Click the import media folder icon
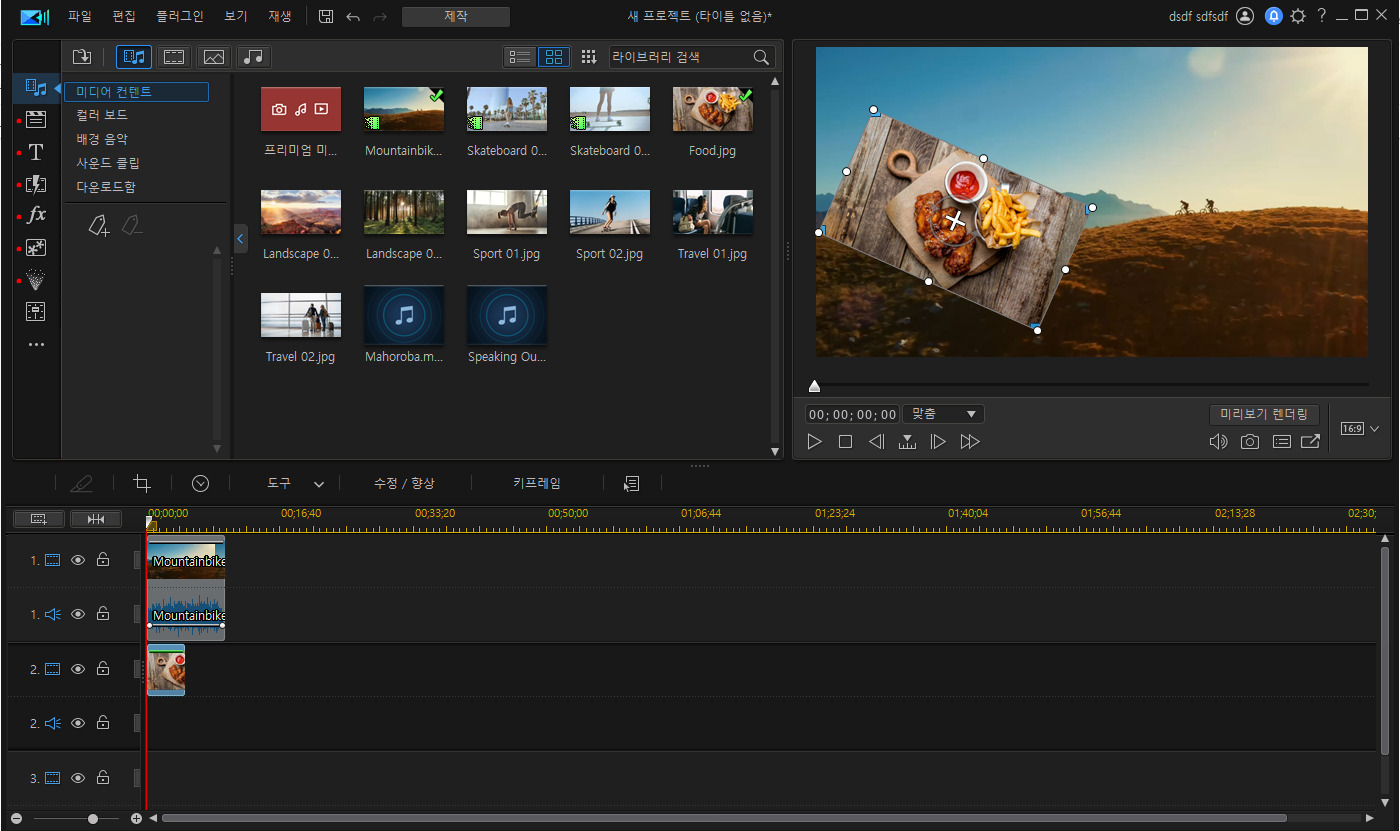The width and height of the screenshot is (1400, 831). point(82,57)
